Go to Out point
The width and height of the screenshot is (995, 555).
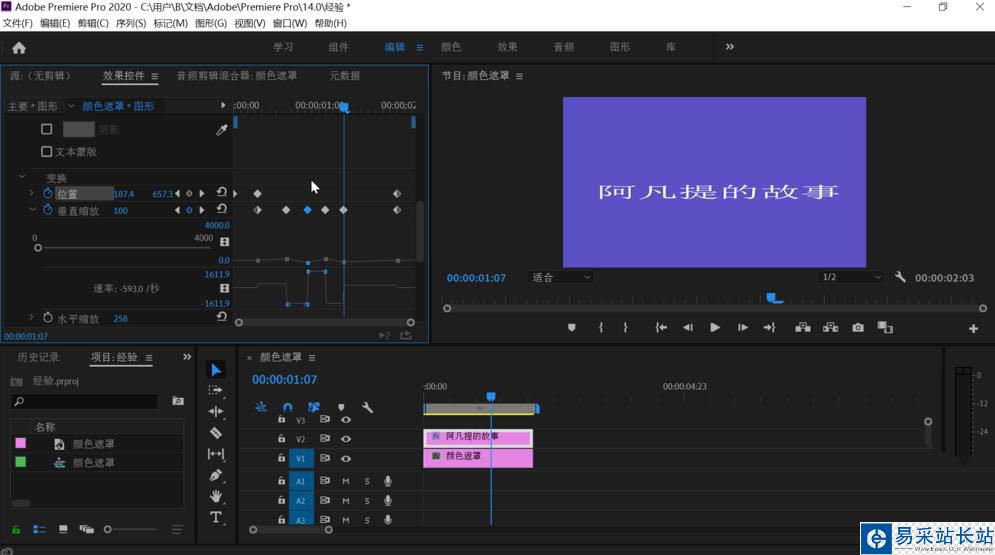770,328
